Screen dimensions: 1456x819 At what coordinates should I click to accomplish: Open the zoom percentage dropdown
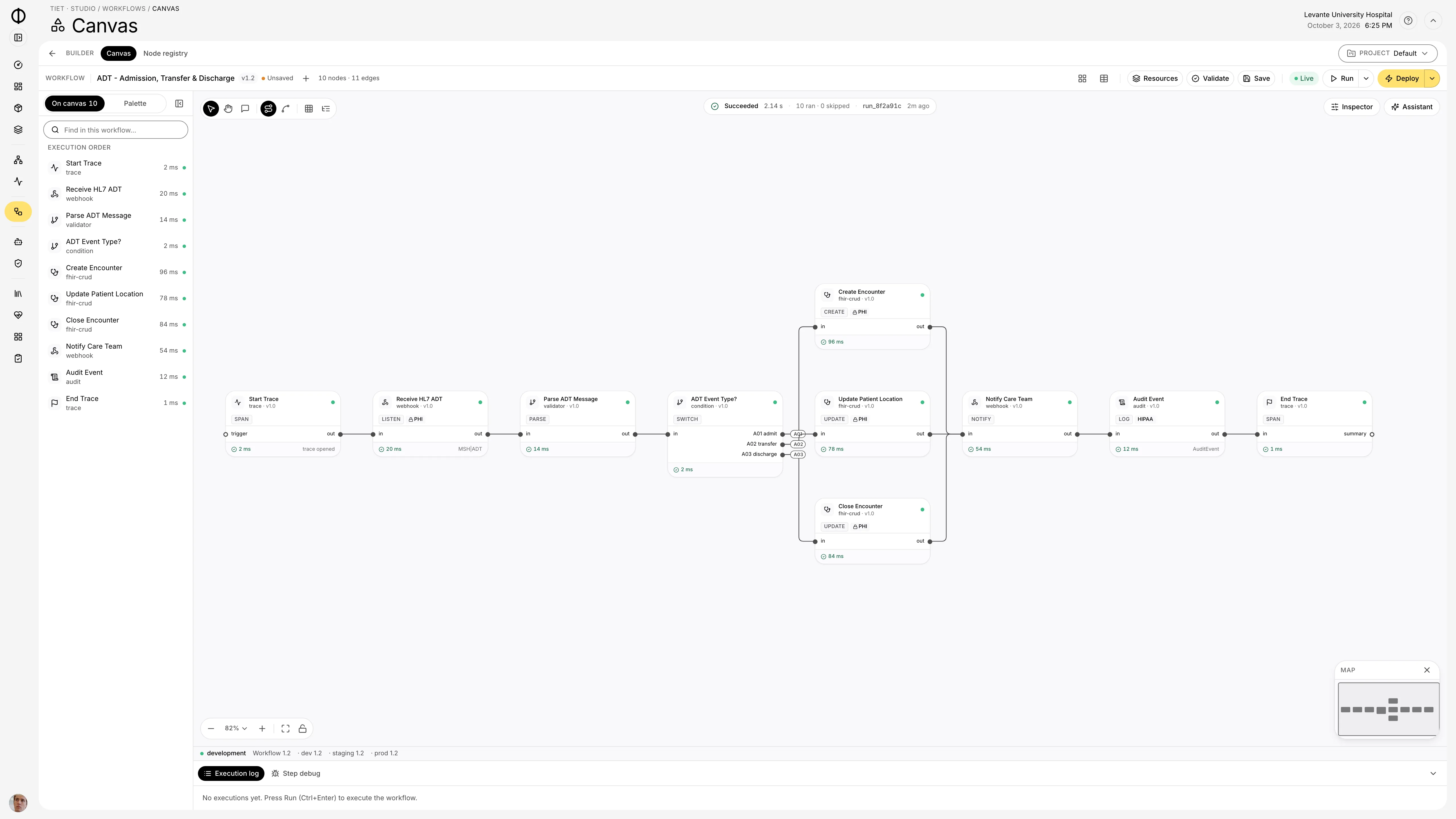(236, 729)
